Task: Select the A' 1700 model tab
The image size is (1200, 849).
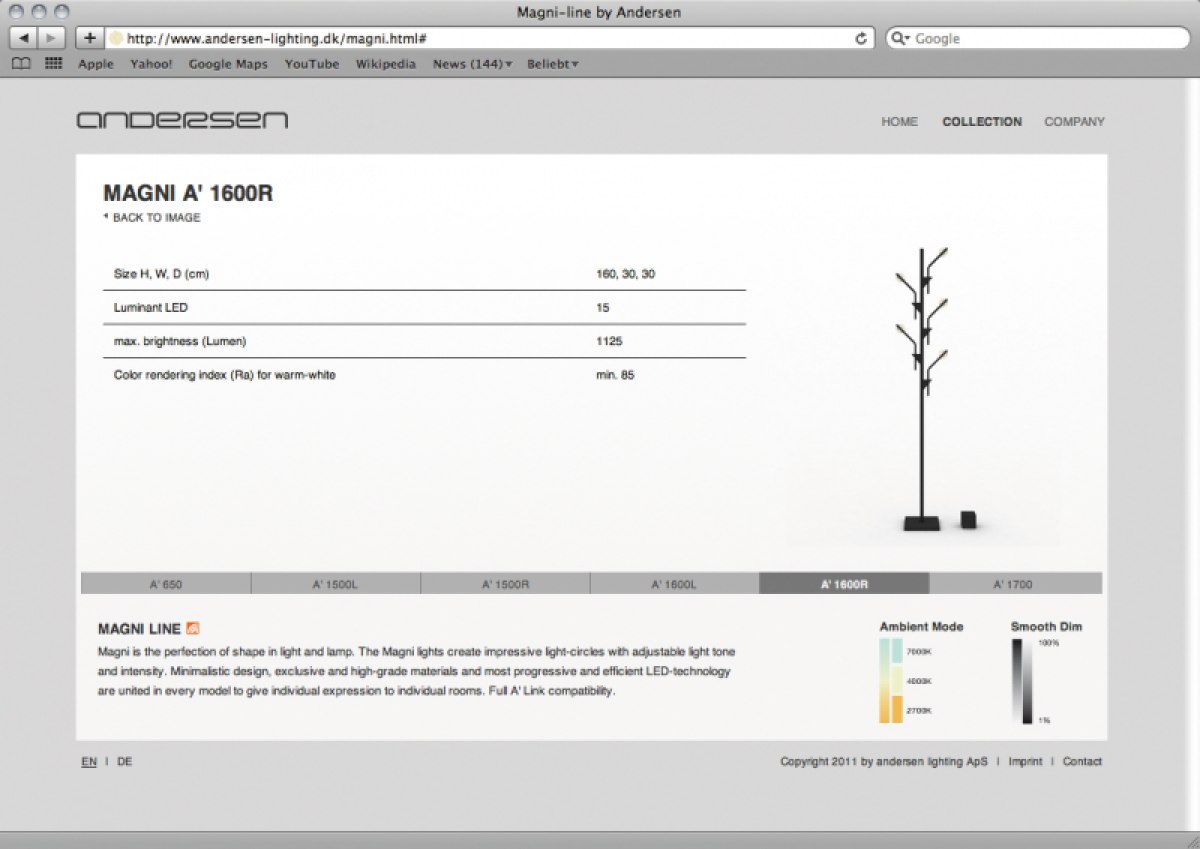Action: click(1015, 584)
